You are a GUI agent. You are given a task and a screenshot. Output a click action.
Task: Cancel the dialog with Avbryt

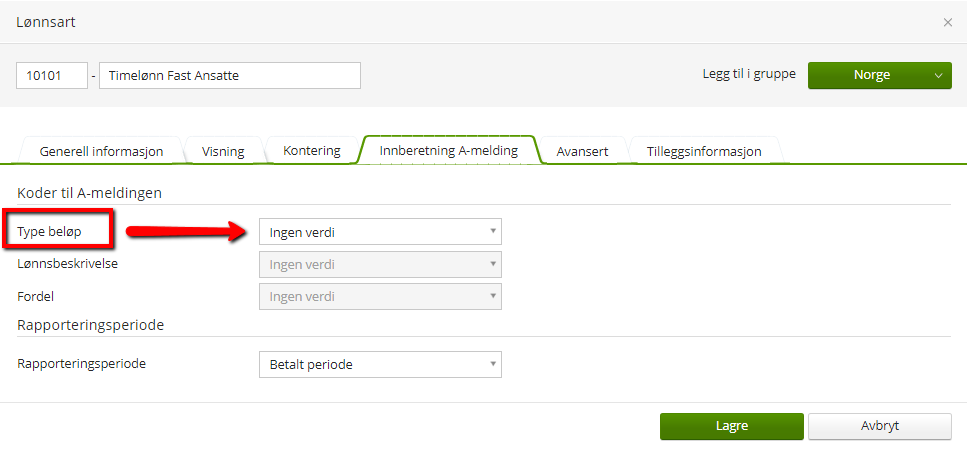point(879,426)
